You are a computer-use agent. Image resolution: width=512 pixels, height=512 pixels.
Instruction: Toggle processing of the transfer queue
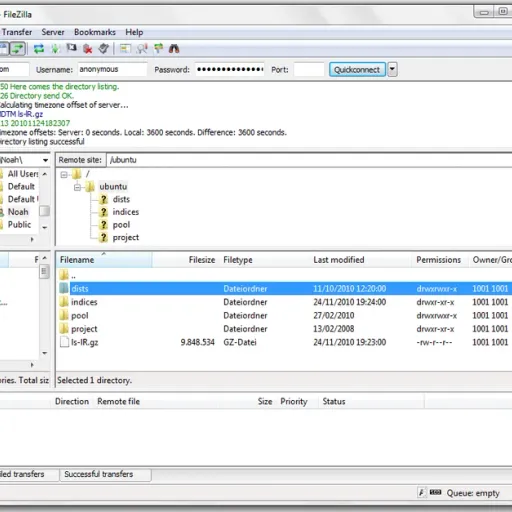(55, 49)
